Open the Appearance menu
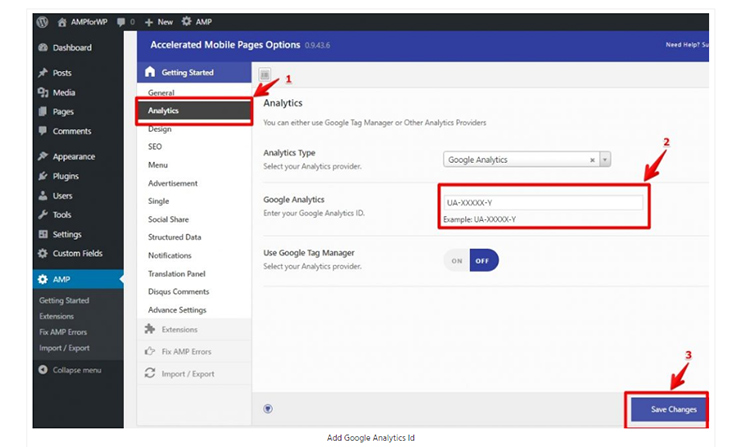Image resolution: width=730 pixels, height=447 pixels. (x=73, y=157)
